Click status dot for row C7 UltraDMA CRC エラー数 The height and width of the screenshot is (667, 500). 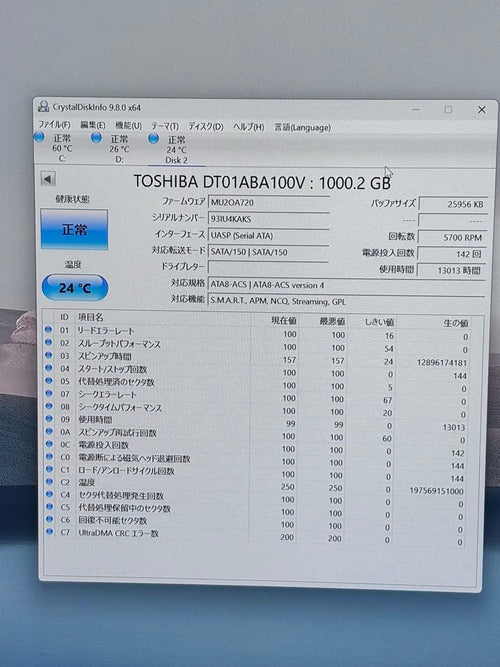49,531
